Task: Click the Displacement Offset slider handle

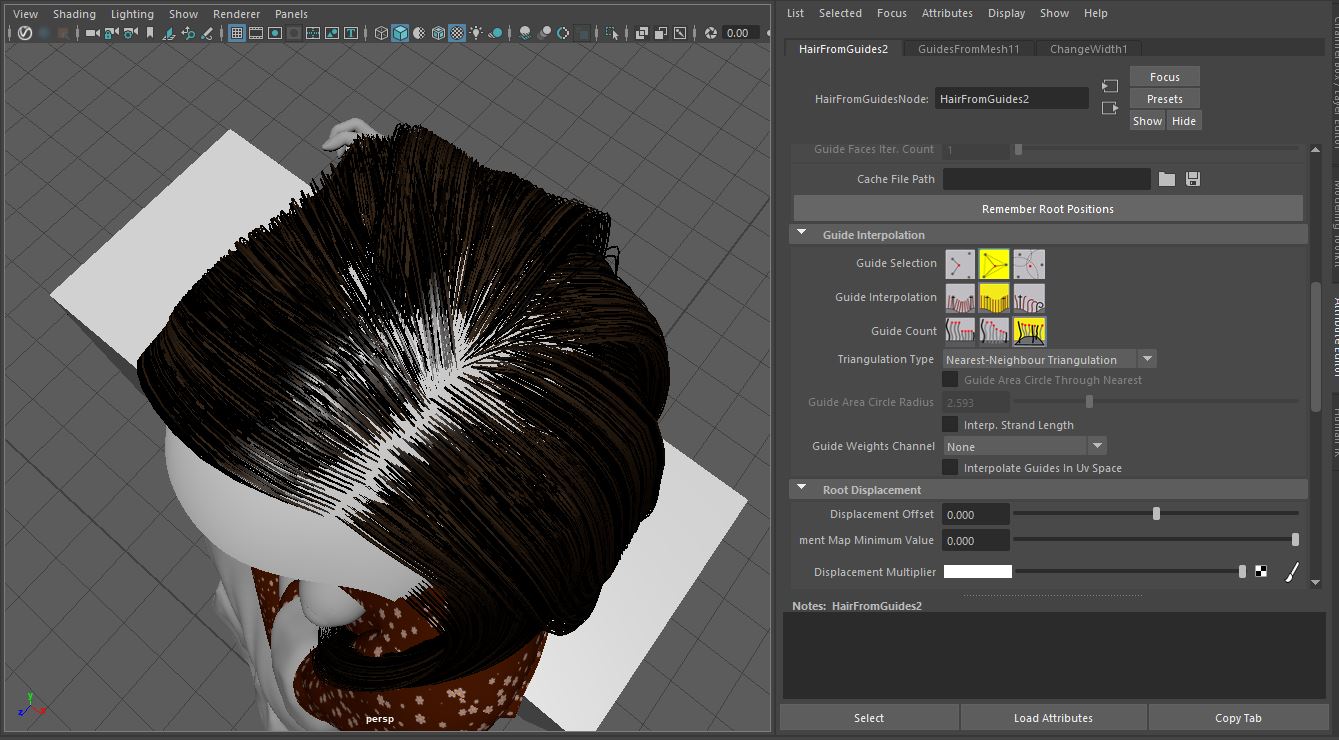Action: (x=1156, y=514)
